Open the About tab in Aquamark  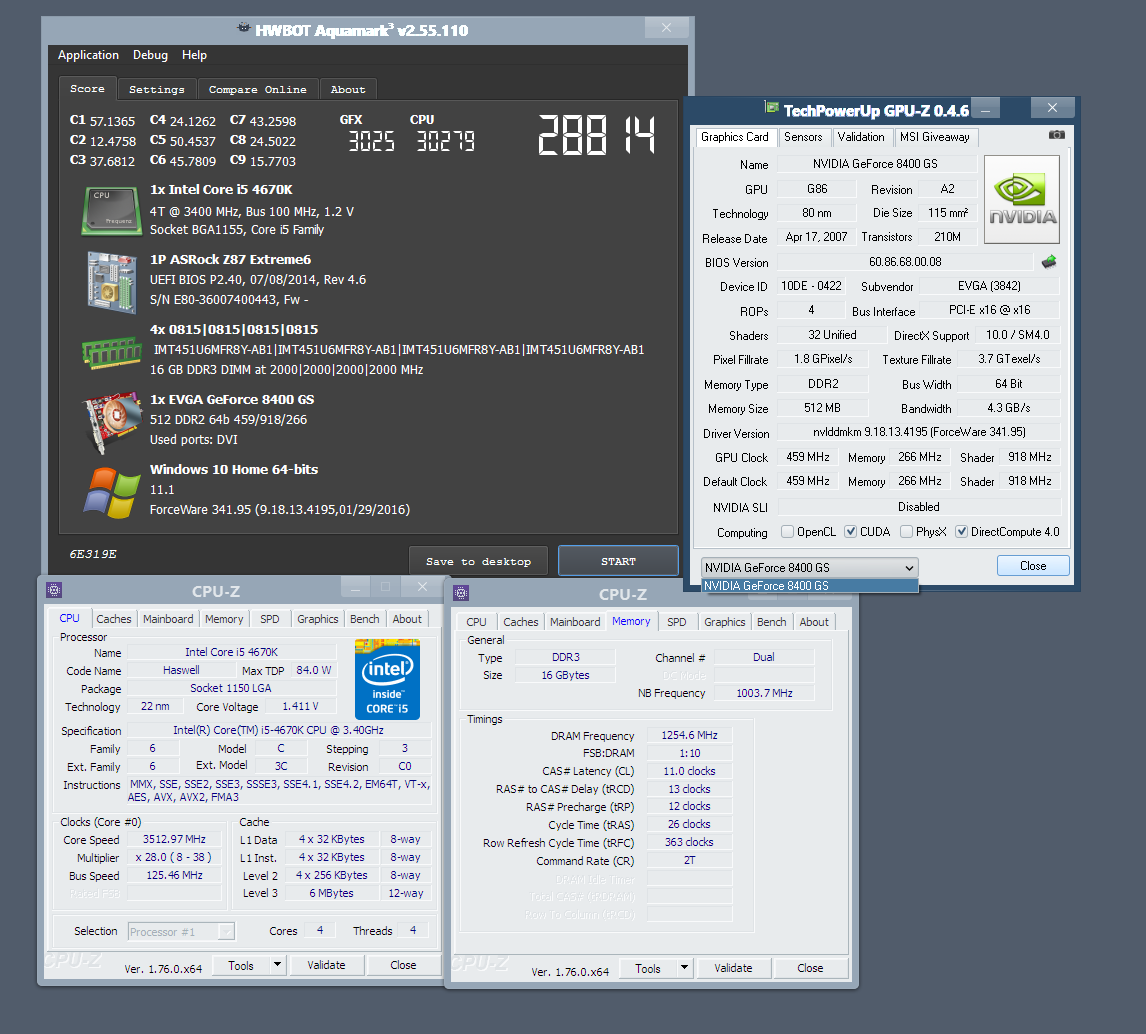[348, 89]
